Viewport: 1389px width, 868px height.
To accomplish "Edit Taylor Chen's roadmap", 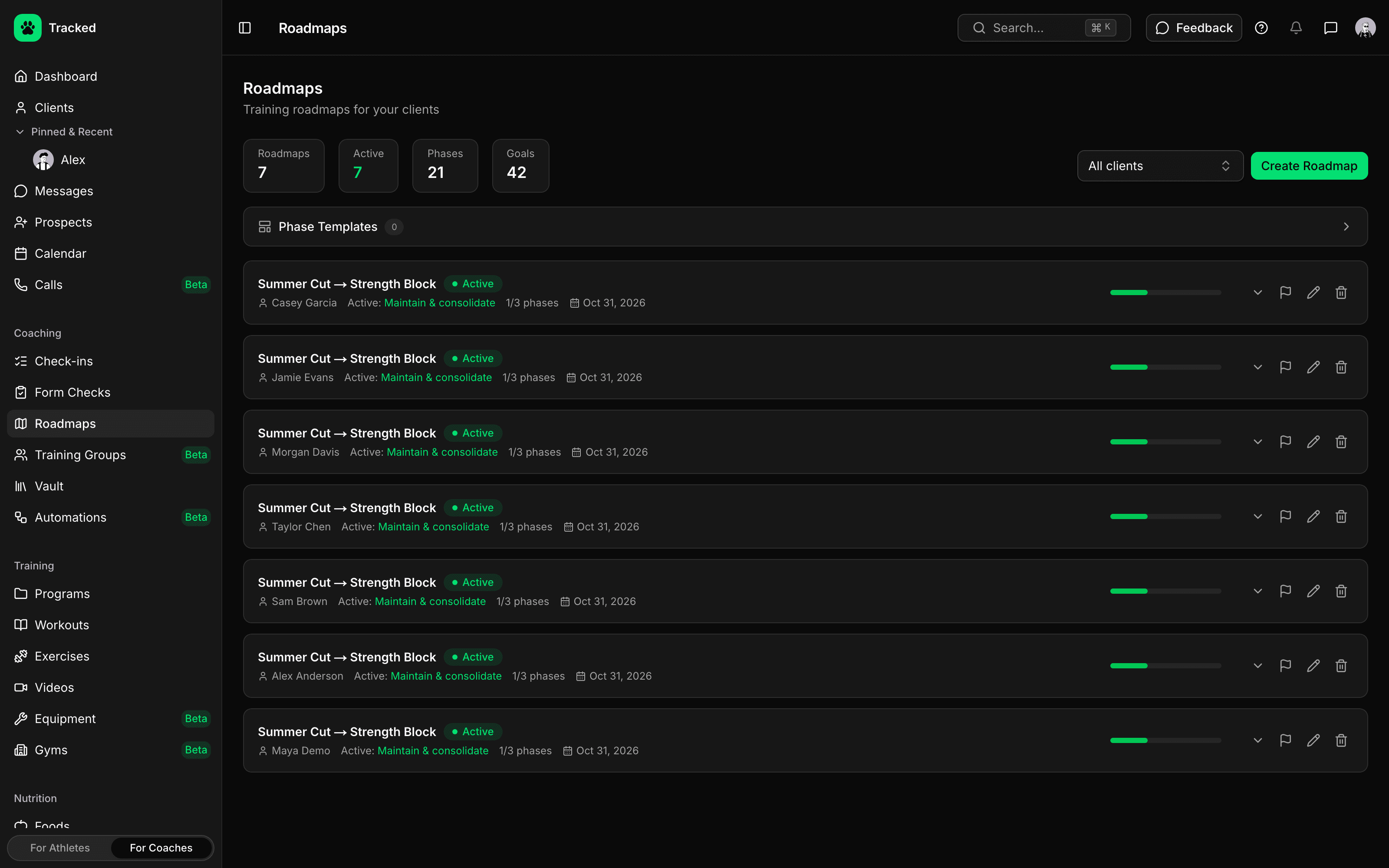I will 1313,516.
